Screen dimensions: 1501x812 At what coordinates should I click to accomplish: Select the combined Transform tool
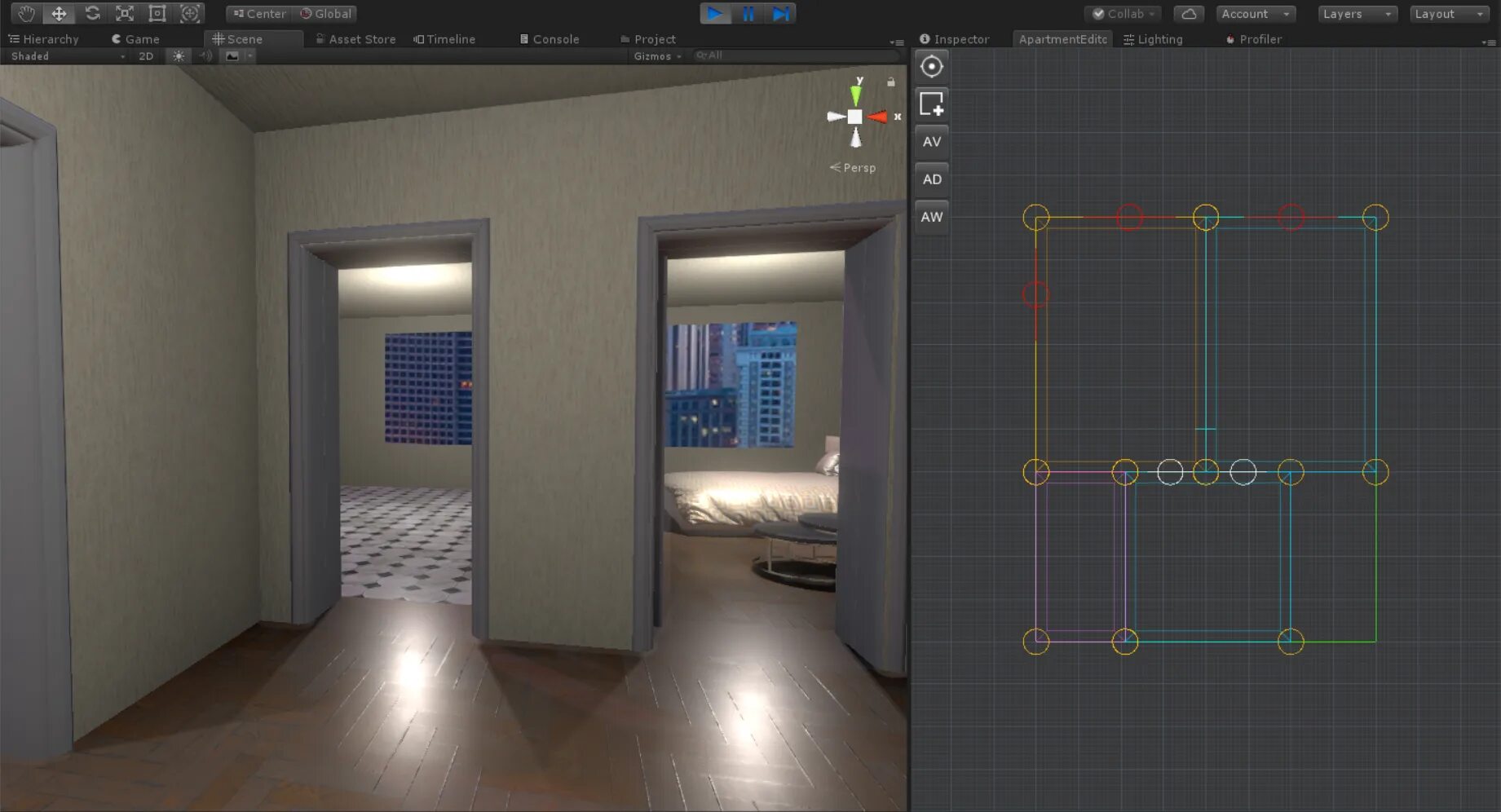pyautogui.click(x=190, y=13)
